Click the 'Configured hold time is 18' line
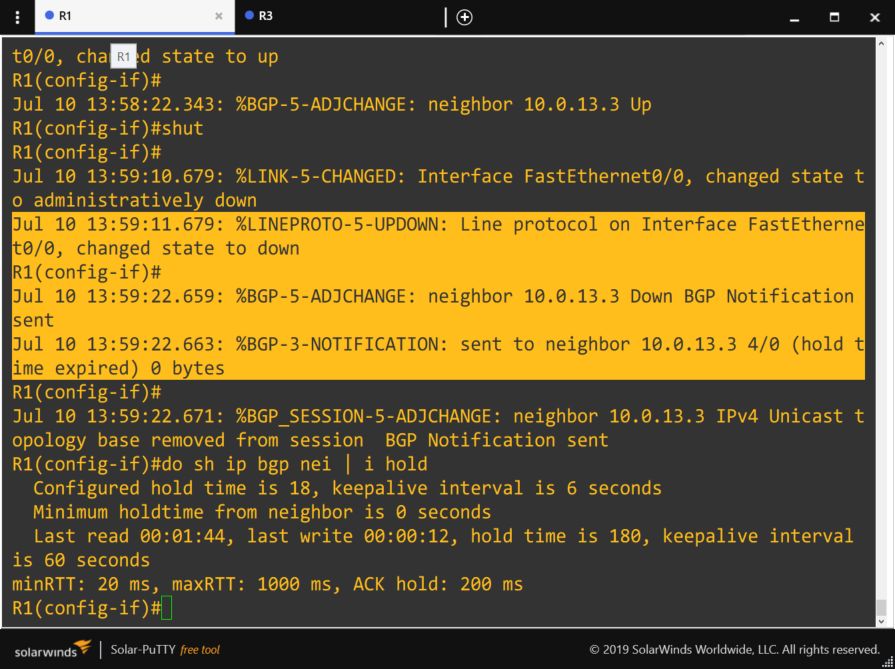Image resolution: width=895 pixels, height=669 pixels. [x=346, y=488]
